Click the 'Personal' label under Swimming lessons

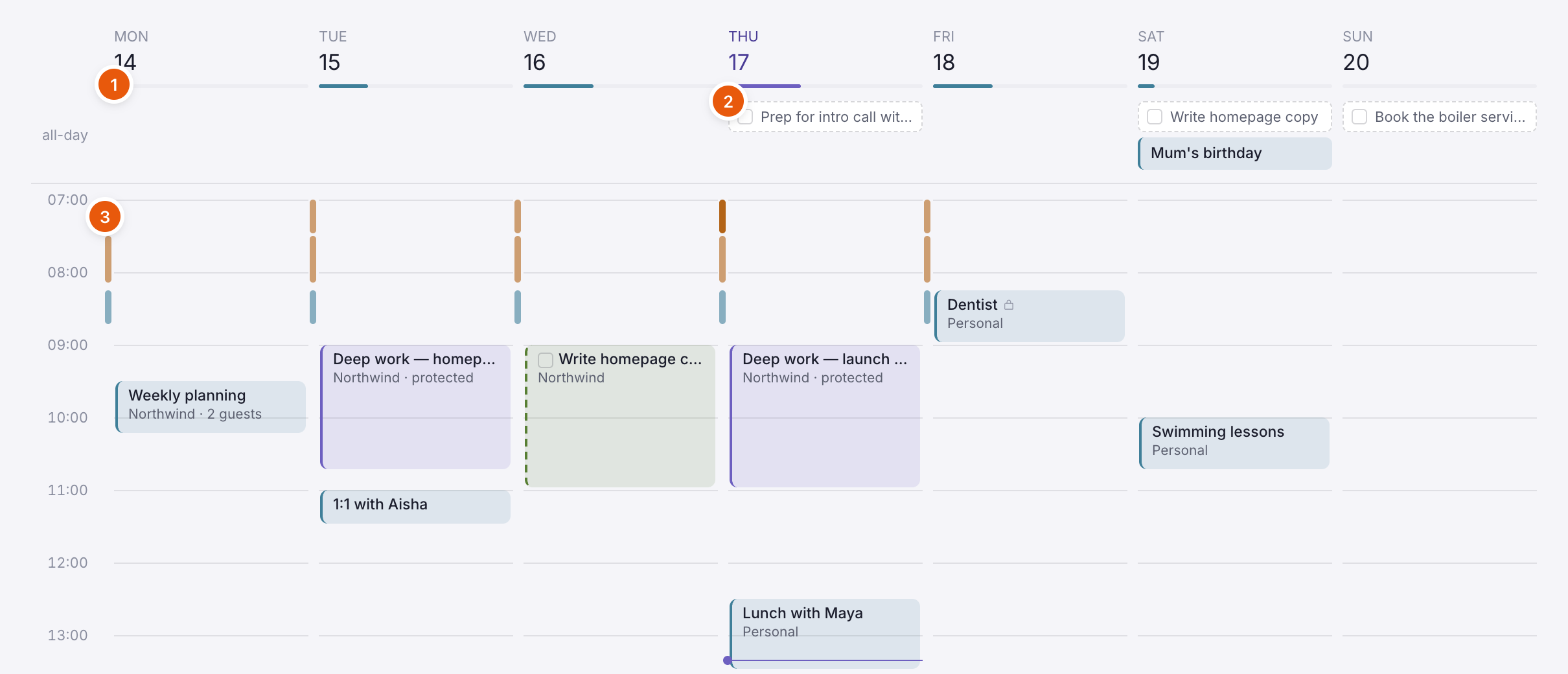[1180, 450]
